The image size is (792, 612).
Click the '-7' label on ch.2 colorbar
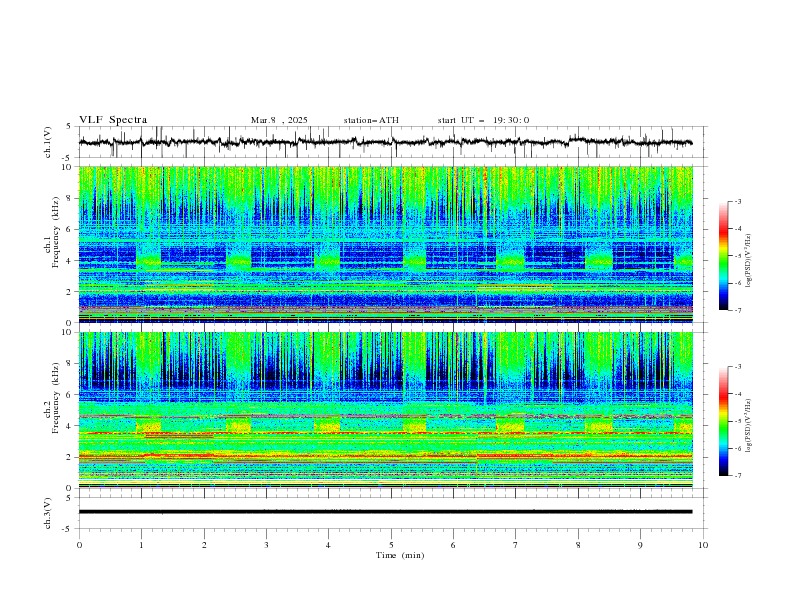(738, 476)
